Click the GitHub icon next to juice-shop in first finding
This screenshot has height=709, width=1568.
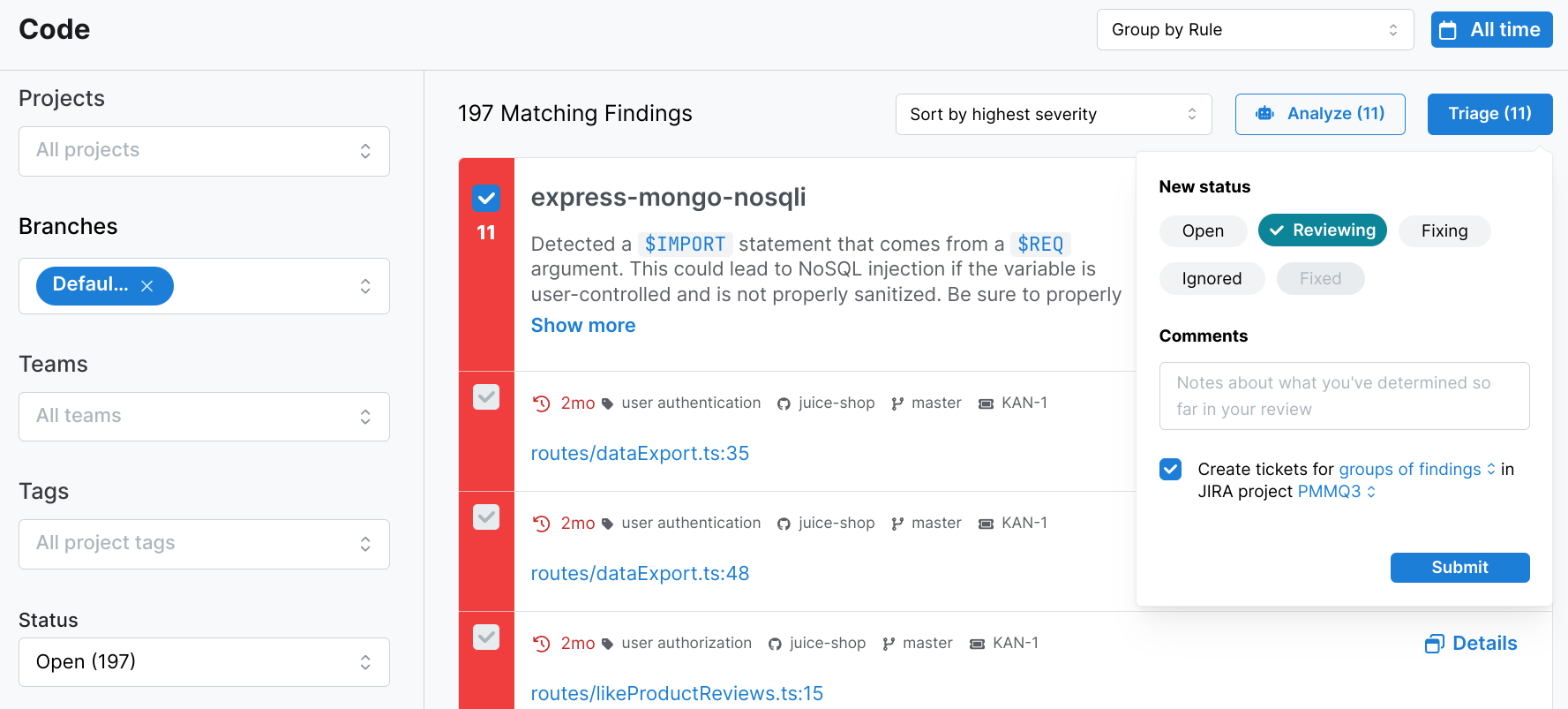[x=784, y=404]
